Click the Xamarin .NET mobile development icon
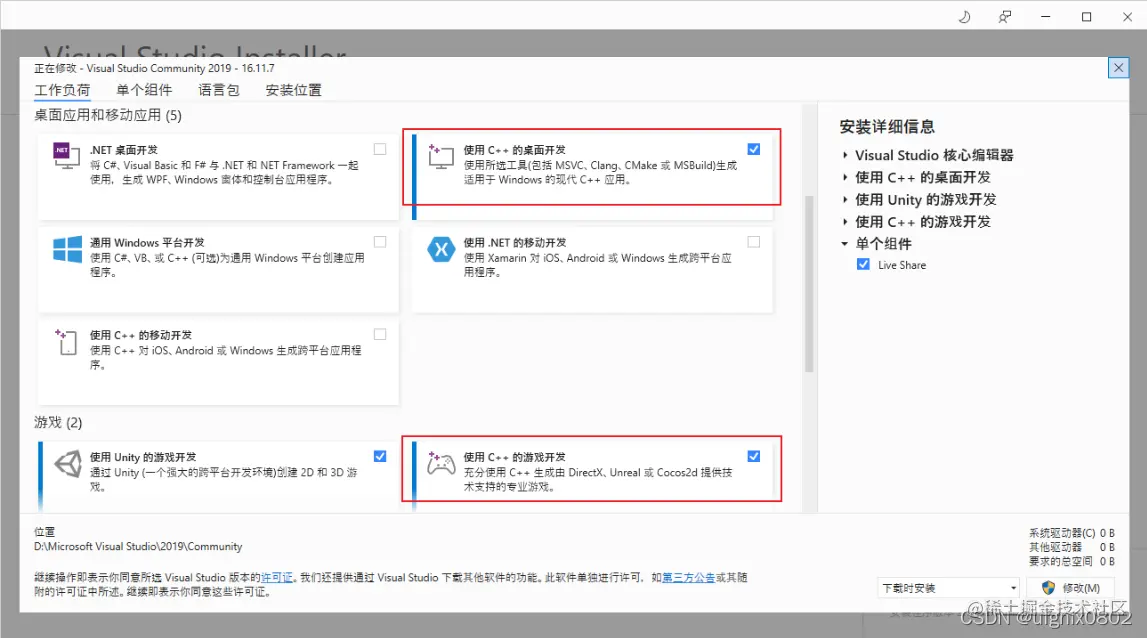1147x638 pixels. point(441,249)
